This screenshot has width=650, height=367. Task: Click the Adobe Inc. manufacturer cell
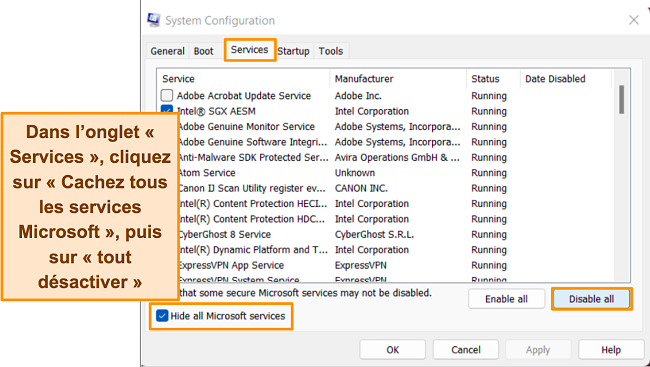358,95
